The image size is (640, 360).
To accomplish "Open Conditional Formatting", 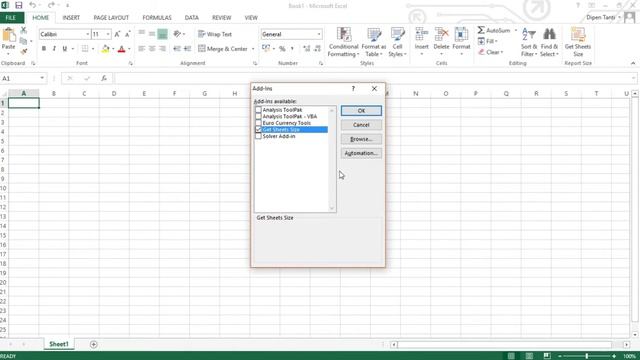I will point(343,42).
